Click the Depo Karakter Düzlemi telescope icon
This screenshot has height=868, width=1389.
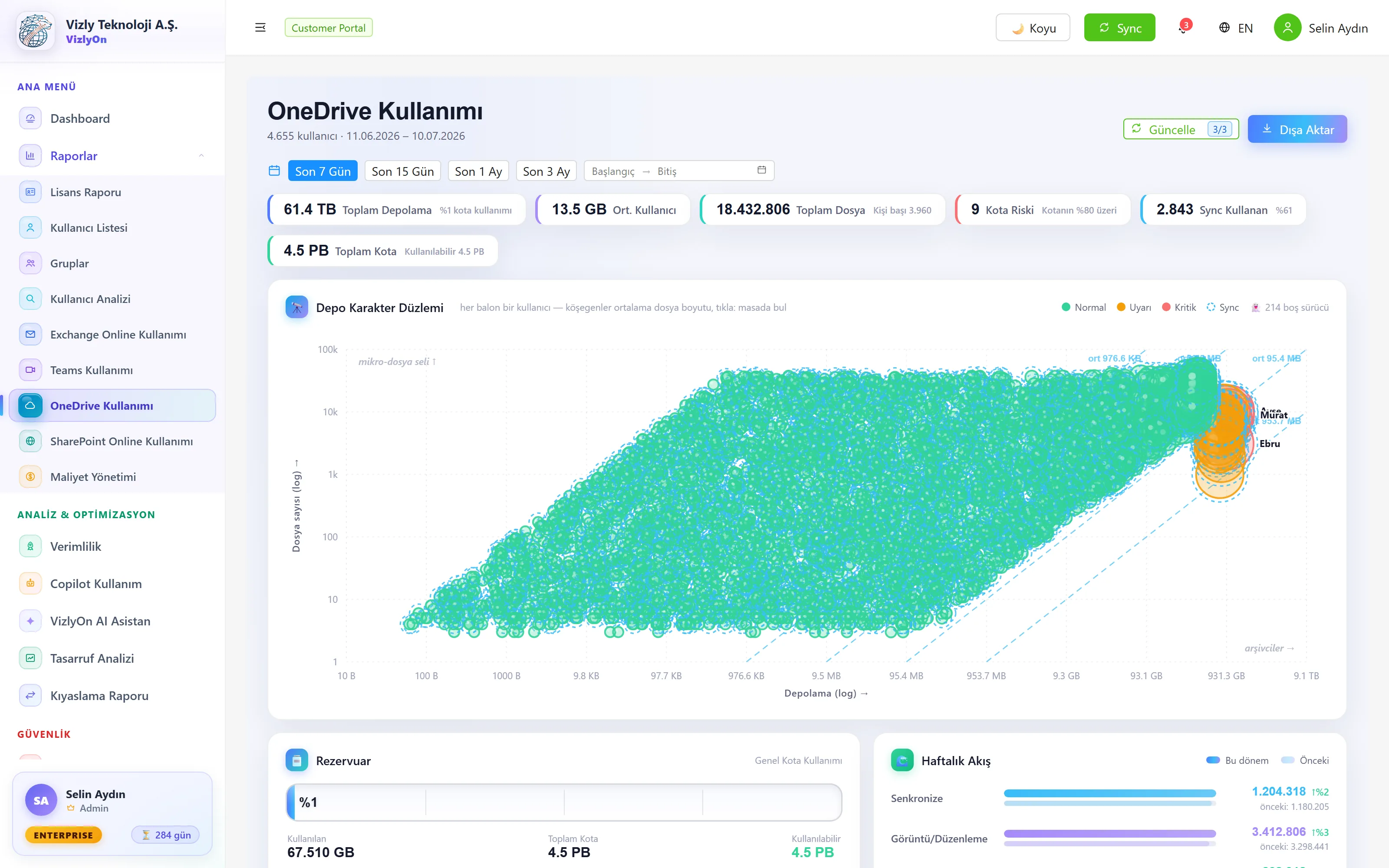click(x=297, y=307)
